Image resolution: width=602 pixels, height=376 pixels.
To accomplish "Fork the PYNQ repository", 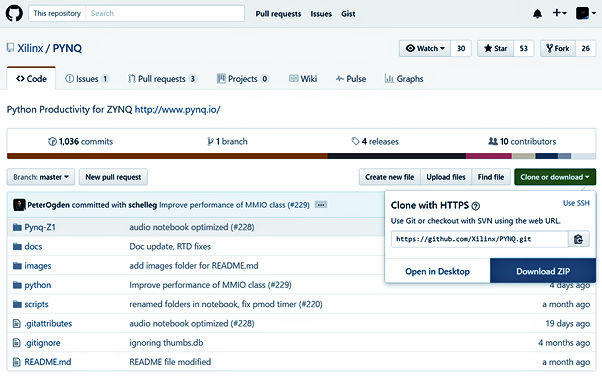I will coord(558,48).
